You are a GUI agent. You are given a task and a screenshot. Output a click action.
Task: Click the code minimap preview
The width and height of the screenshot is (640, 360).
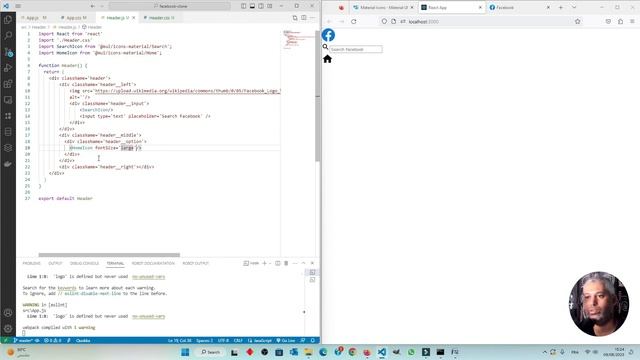click(x=298, y=40)
